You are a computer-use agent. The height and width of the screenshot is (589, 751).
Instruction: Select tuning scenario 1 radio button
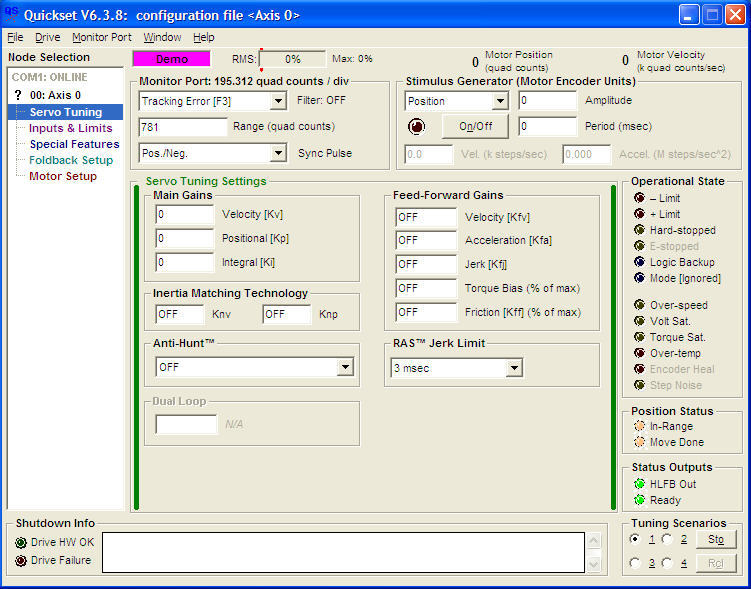tap(635, 539)
